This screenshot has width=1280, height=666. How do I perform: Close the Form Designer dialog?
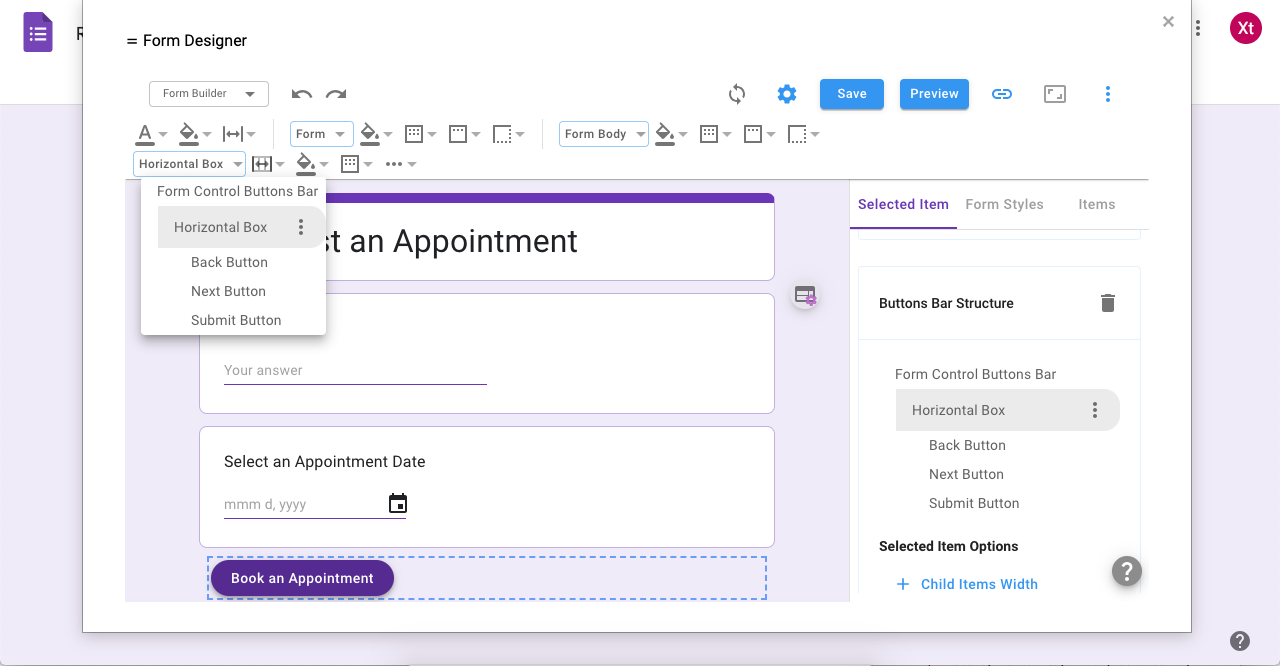point(1168,21)
